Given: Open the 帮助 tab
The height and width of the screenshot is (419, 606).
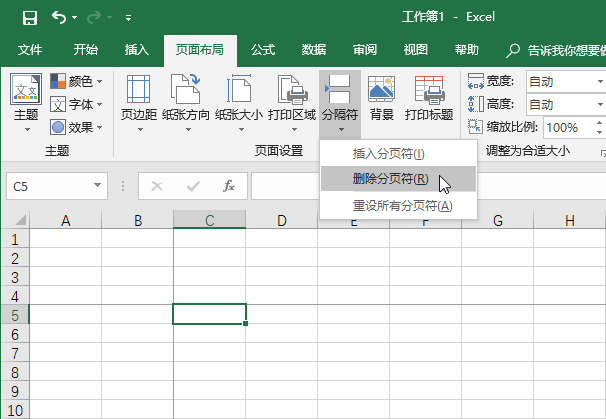Looking at the screenshot, I should [x=466, y=49].
